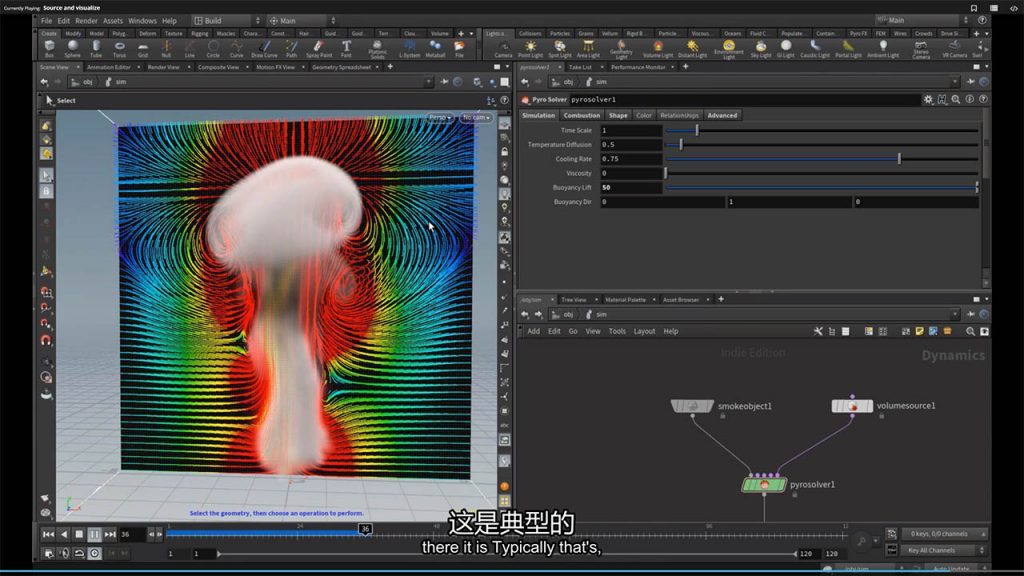Expand the network editor path history dropdown
The height and width of the screenshot is (576, 1024).
click(x=955, y=314)
